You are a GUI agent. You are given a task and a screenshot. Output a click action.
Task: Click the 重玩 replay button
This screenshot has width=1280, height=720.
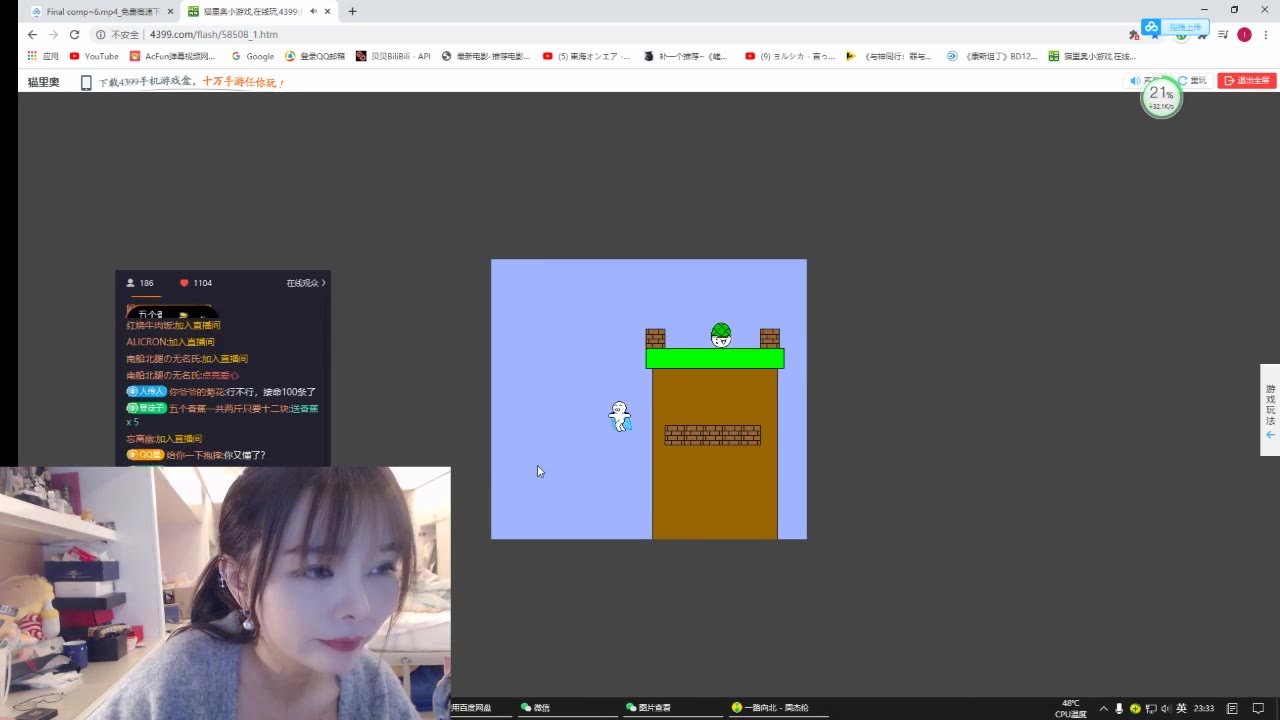pos(1192,81)
